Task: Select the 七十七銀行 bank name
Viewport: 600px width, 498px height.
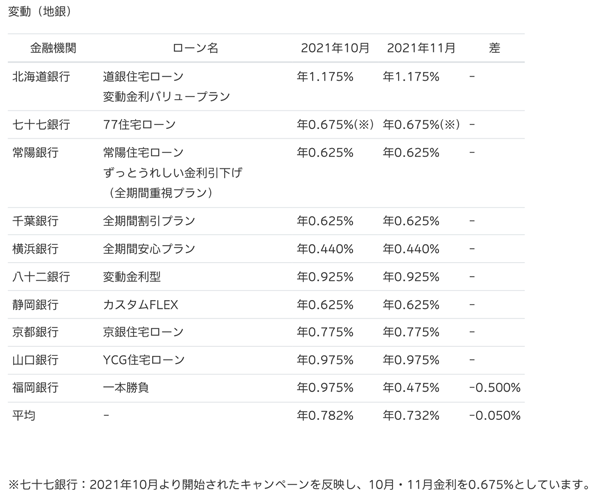Action: click(x=41, y=124)
